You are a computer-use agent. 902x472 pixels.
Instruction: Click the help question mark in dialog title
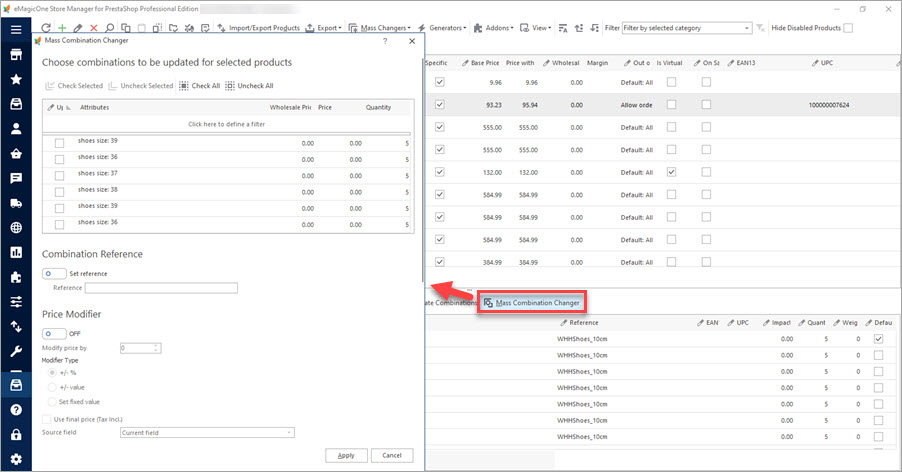point(385,41)
